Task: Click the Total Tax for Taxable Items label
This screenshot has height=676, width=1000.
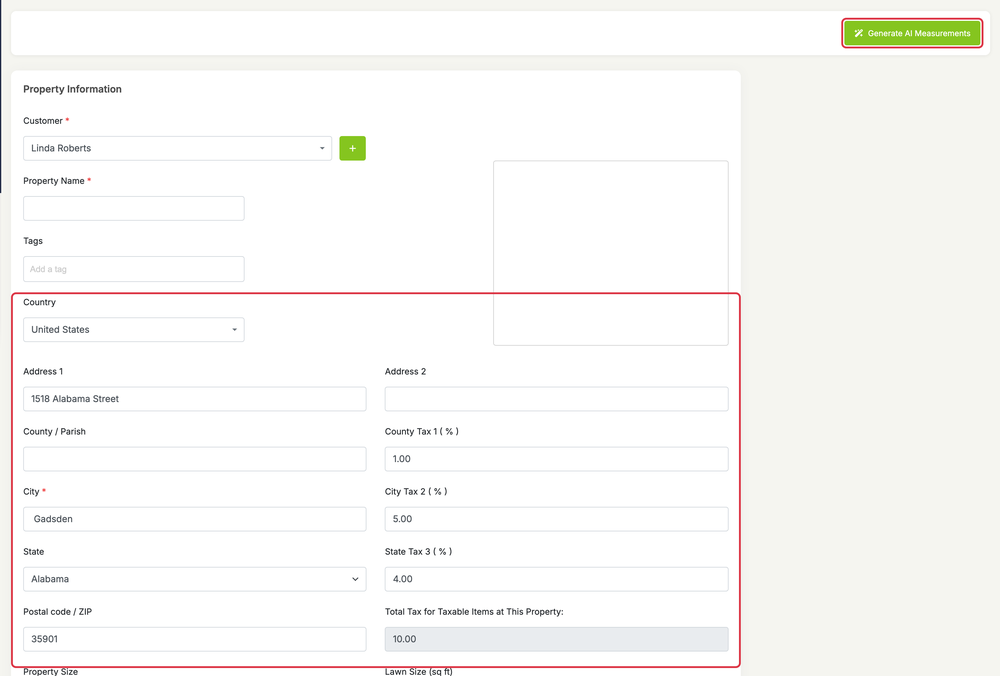Action: click(x=474, y=612)
